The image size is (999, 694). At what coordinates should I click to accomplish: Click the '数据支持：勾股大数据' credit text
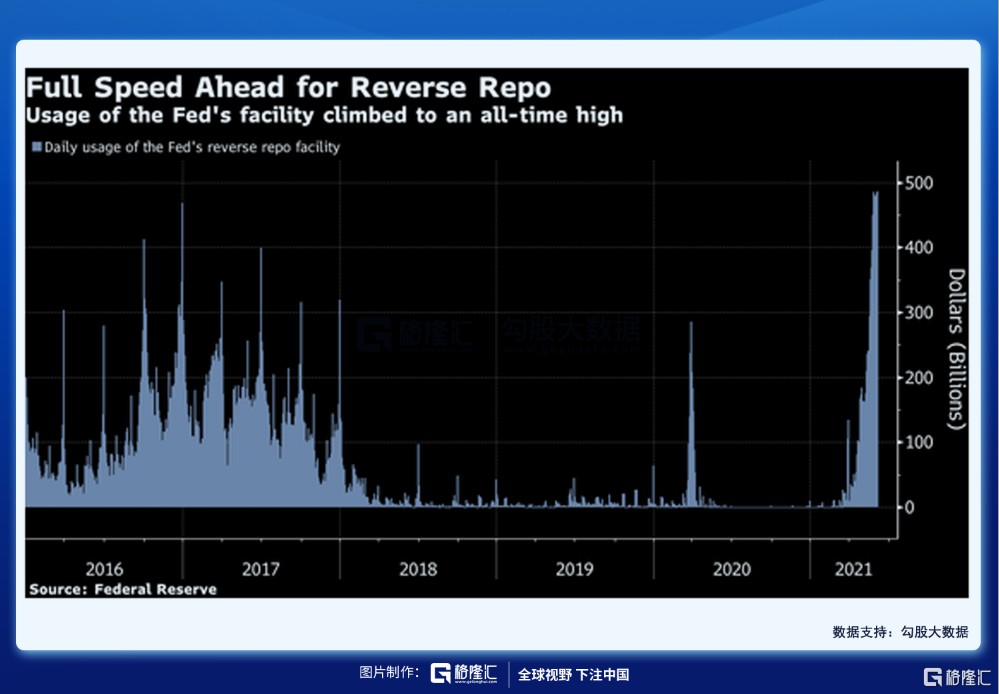[x=899, y=632]
